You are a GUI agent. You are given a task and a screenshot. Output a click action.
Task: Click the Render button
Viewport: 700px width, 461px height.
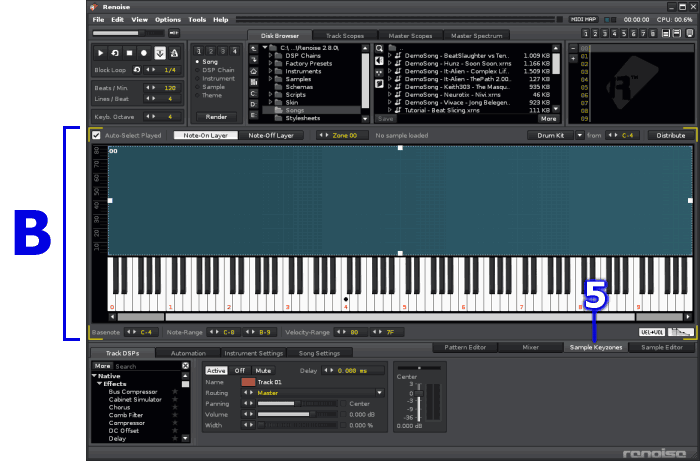point(217,117)
